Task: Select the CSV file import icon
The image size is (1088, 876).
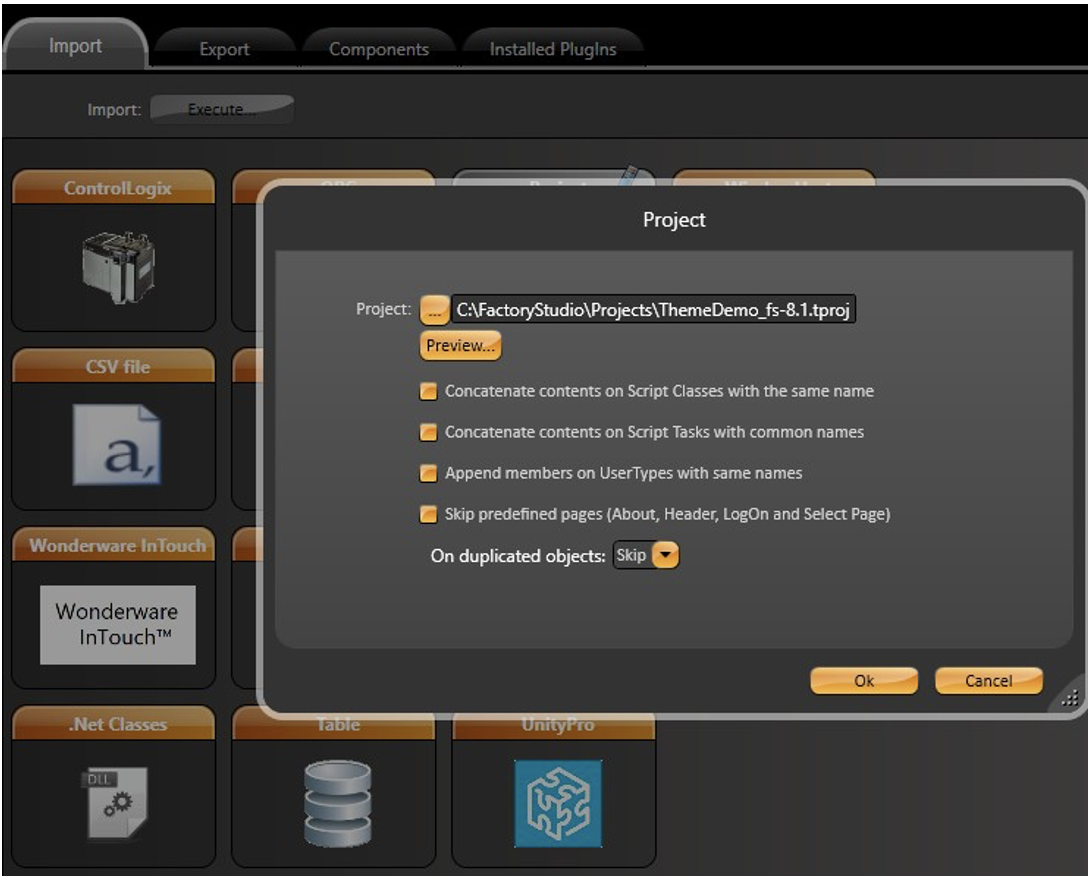Action: 117,445
